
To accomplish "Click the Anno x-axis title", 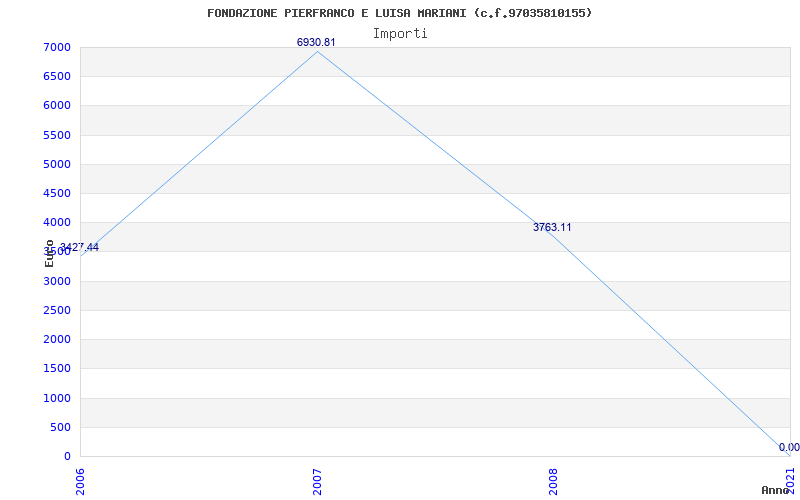I will click(776, 490).
